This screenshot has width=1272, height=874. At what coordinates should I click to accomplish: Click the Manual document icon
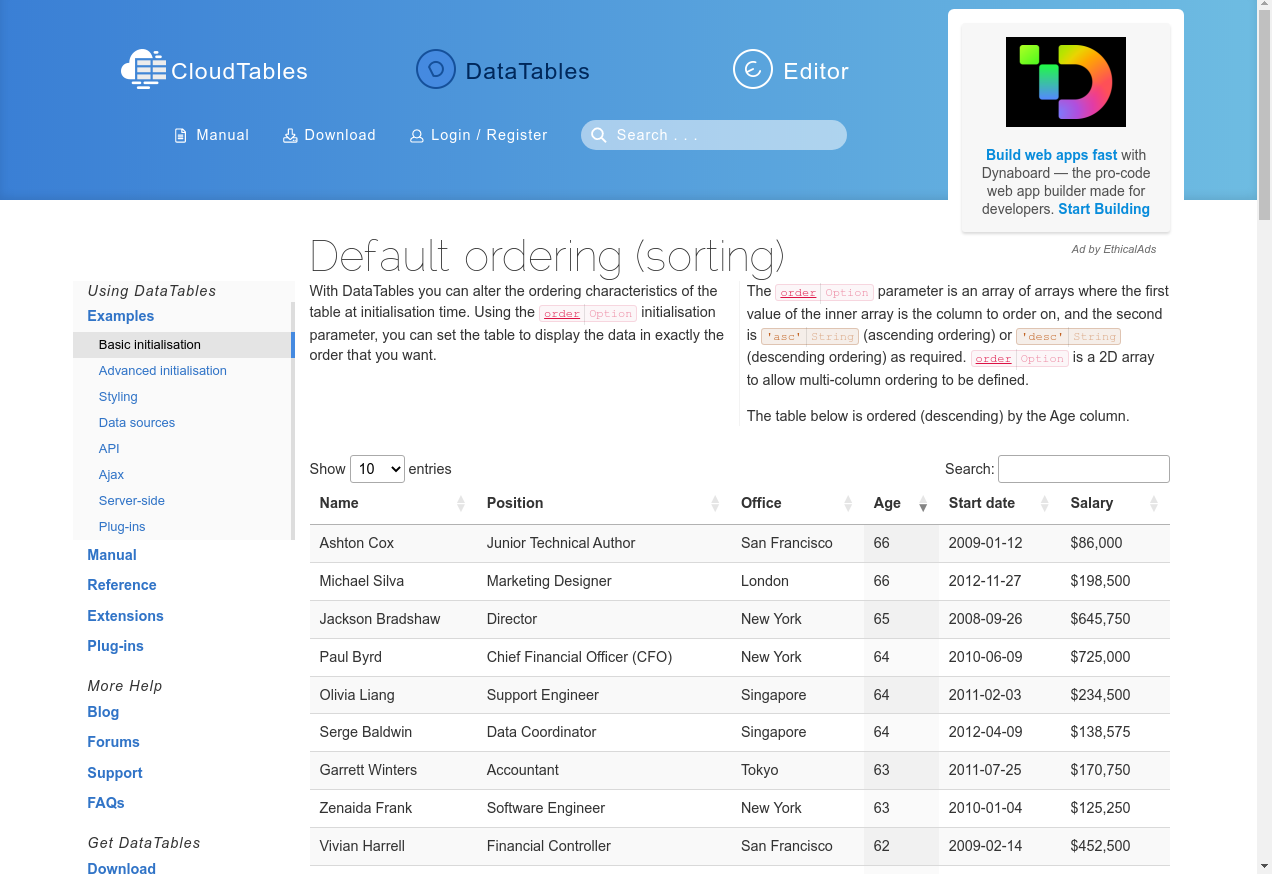pyautogui.click(x=181, y=136)
